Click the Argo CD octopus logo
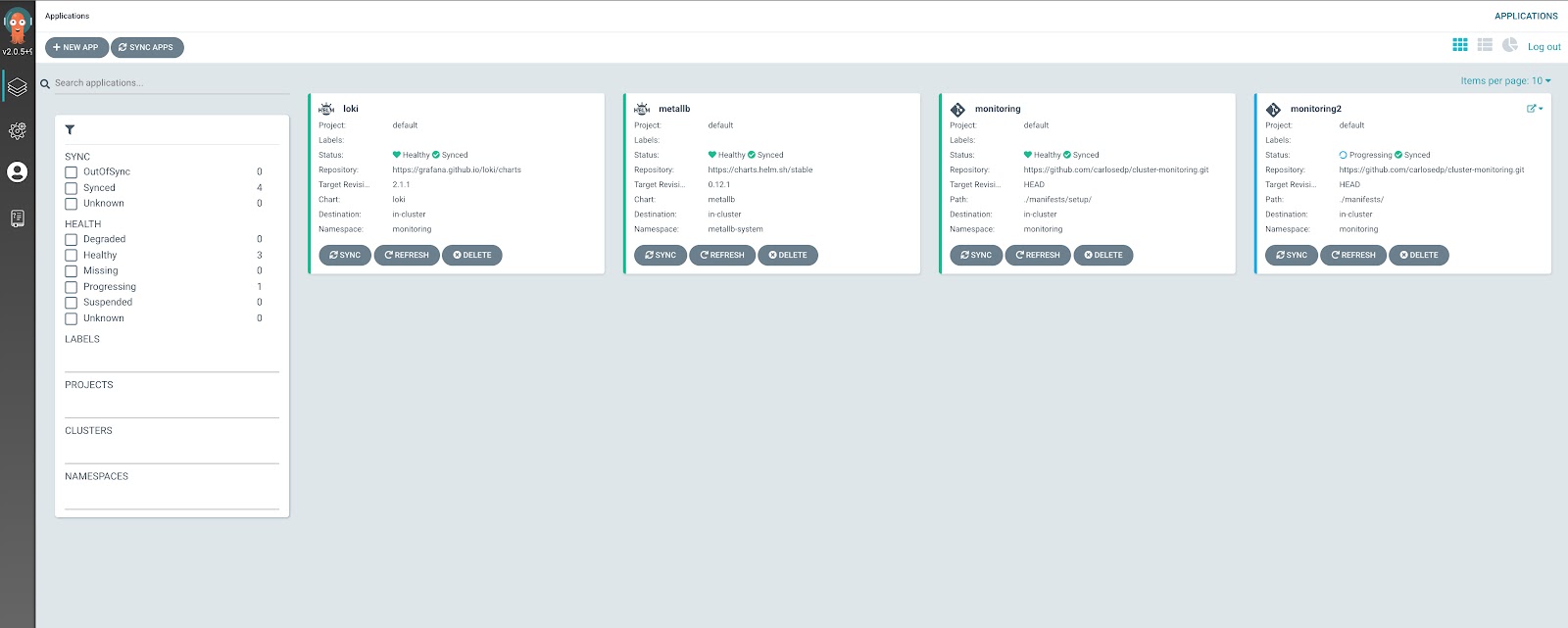 click(x=17, y=25)
